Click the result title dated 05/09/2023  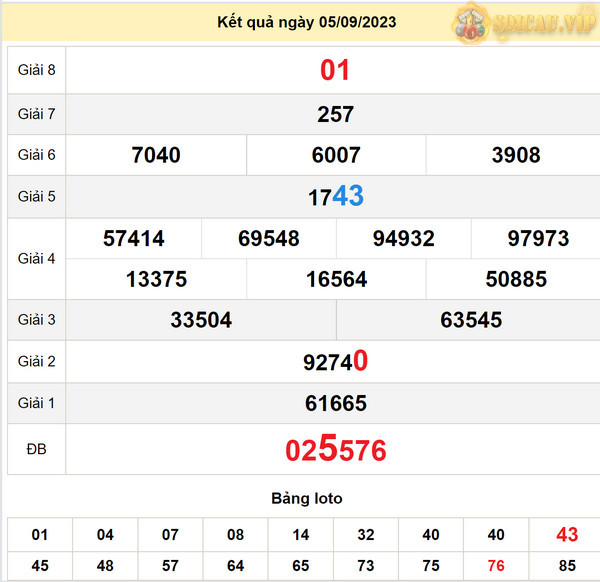(x=305, y=23)
